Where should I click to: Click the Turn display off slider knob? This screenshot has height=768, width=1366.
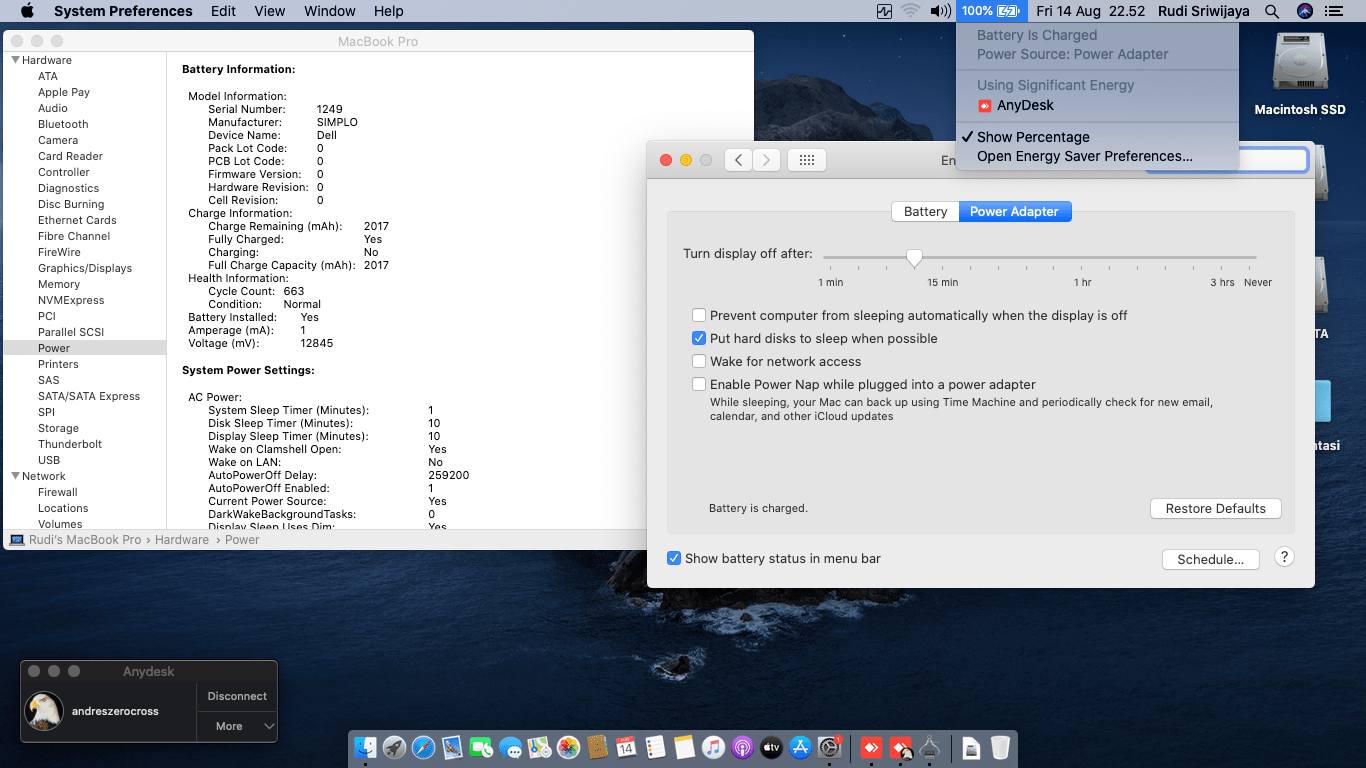coord(914,258)
